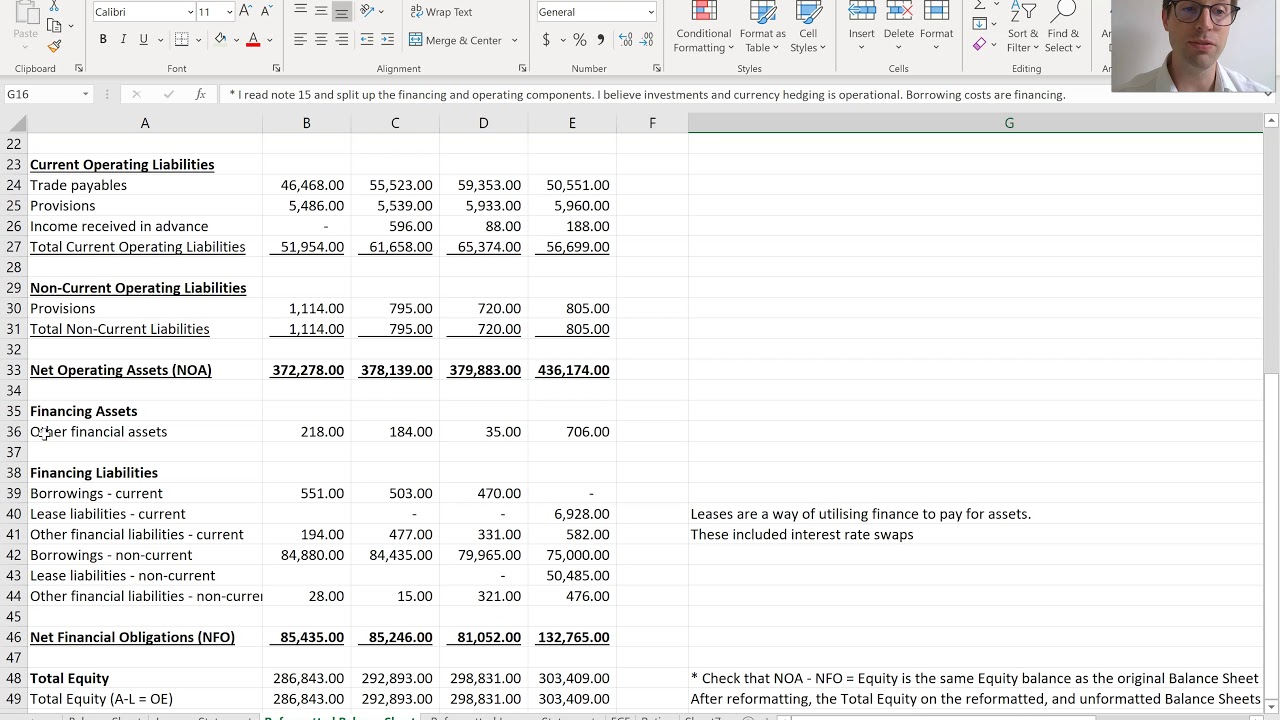Screen dimensions: 1280x720
Task: Click in the formula bar text
Action: coord(647,94)
